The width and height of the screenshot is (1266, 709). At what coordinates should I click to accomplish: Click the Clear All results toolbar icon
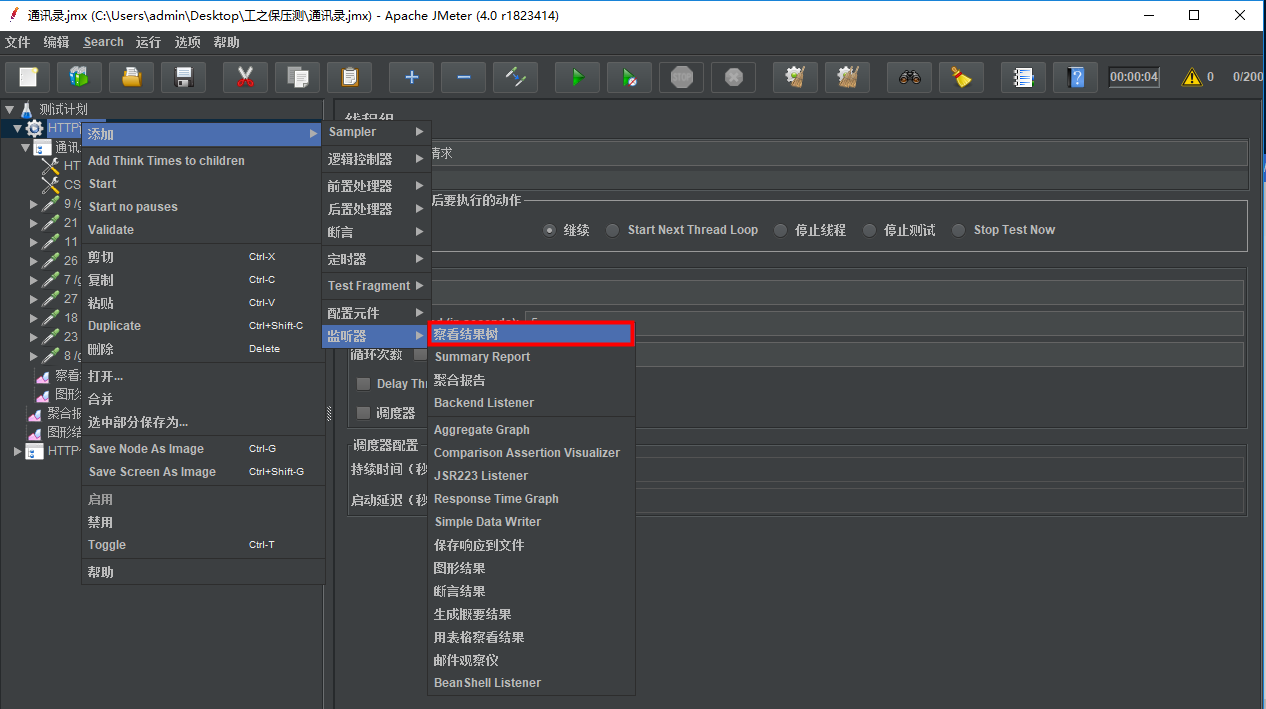(847, 77)
